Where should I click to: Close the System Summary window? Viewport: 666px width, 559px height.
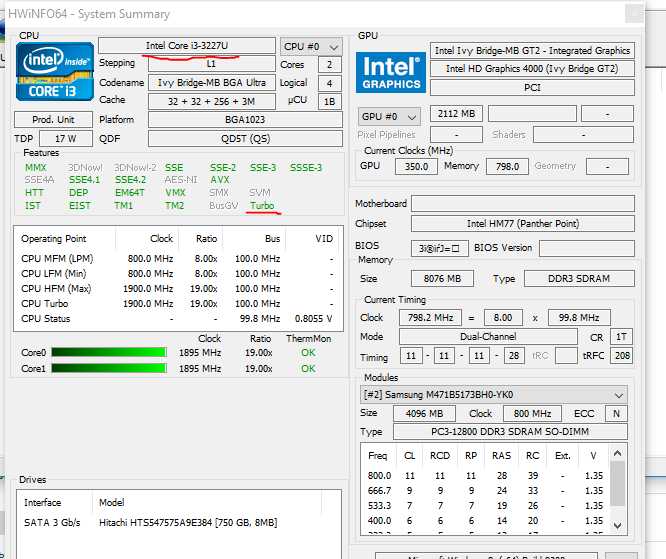click(x=634, y=14)
